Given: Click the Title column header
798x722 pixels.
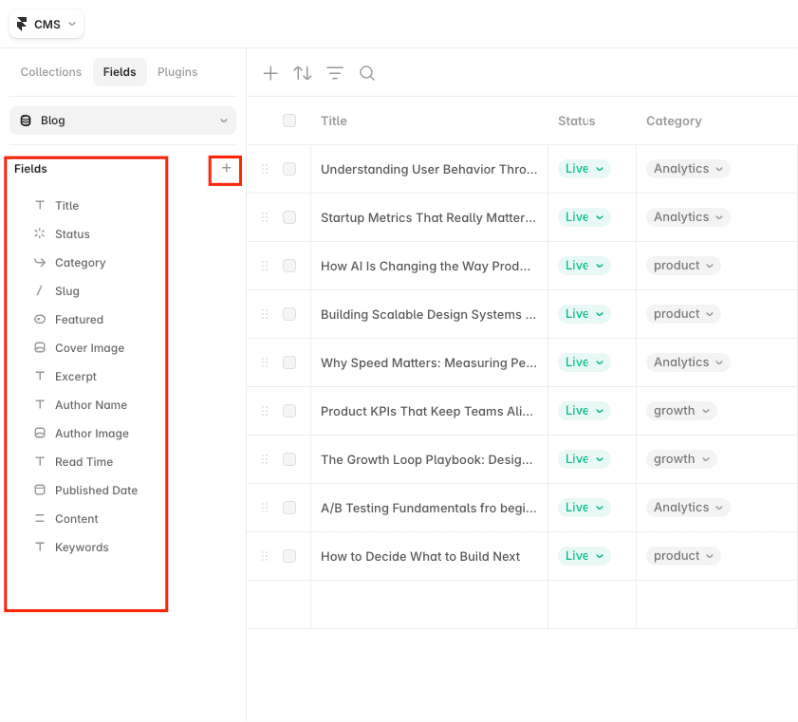Looking at the screenshot, I should click(x=334, y=121).
